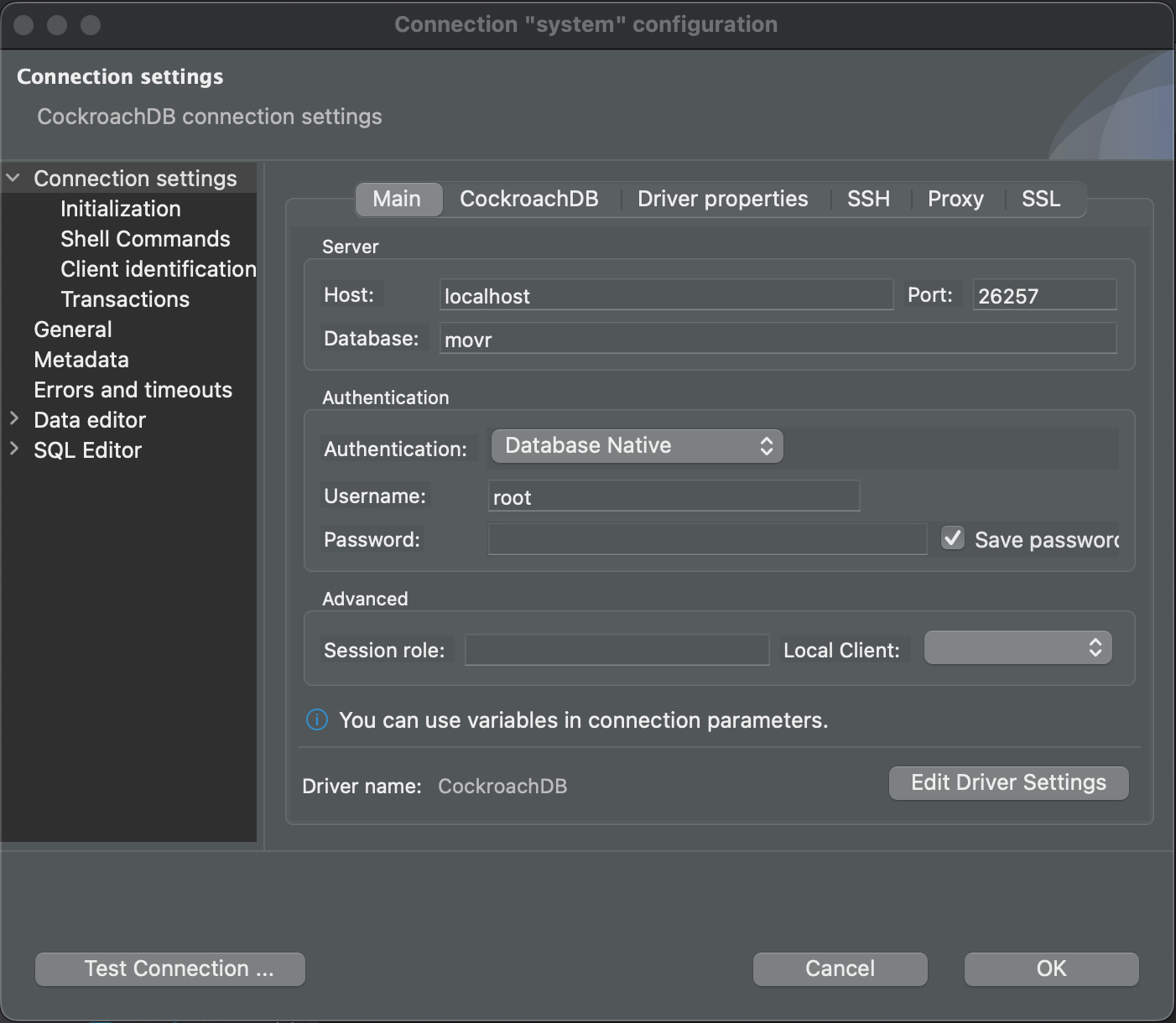Click Cancel to discard changes
The width and height of the screenshot is (1176, 1023).
839,968
